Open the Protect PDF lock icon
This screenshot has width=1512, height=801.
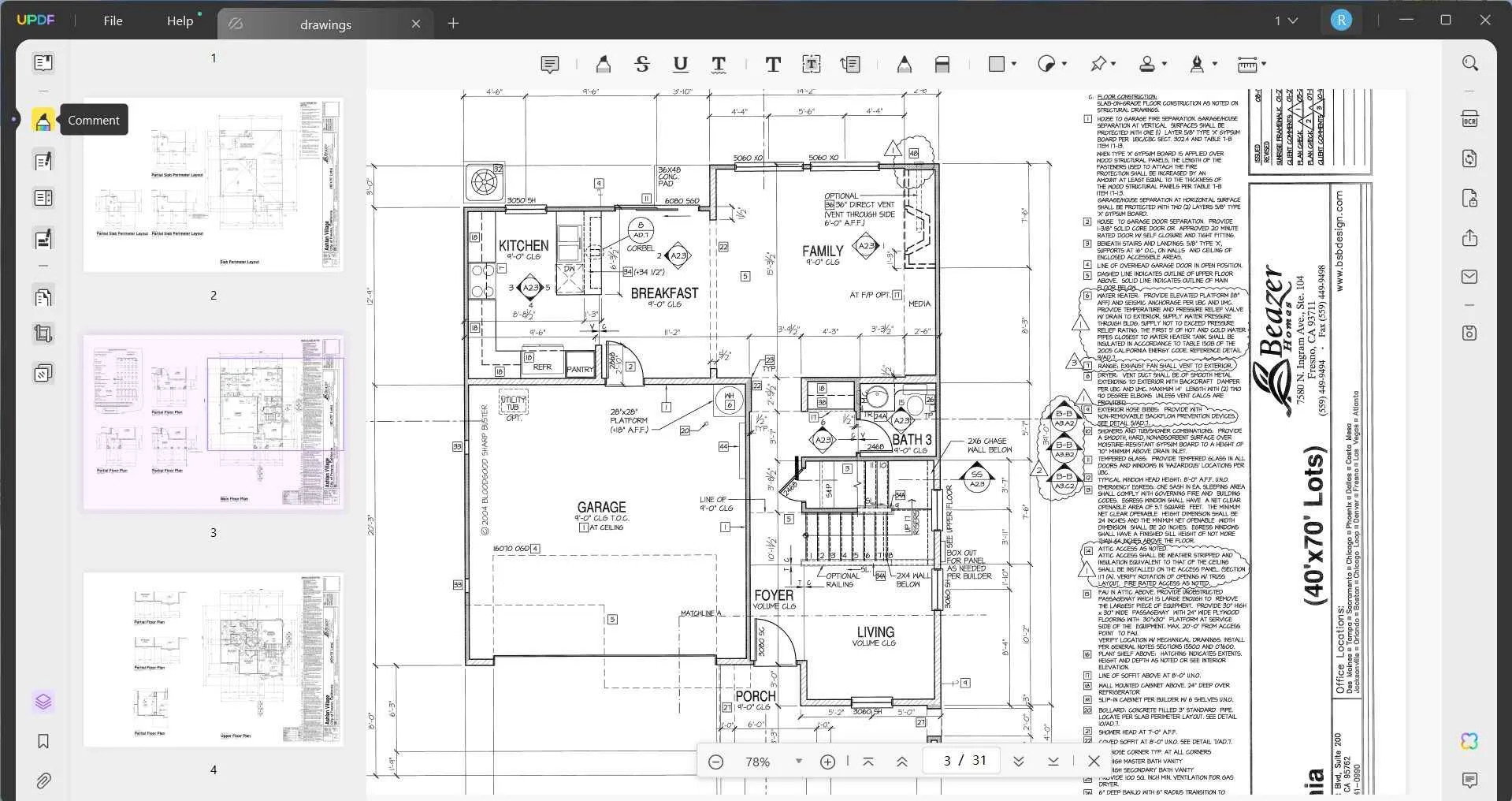(x=1469, y=198)
